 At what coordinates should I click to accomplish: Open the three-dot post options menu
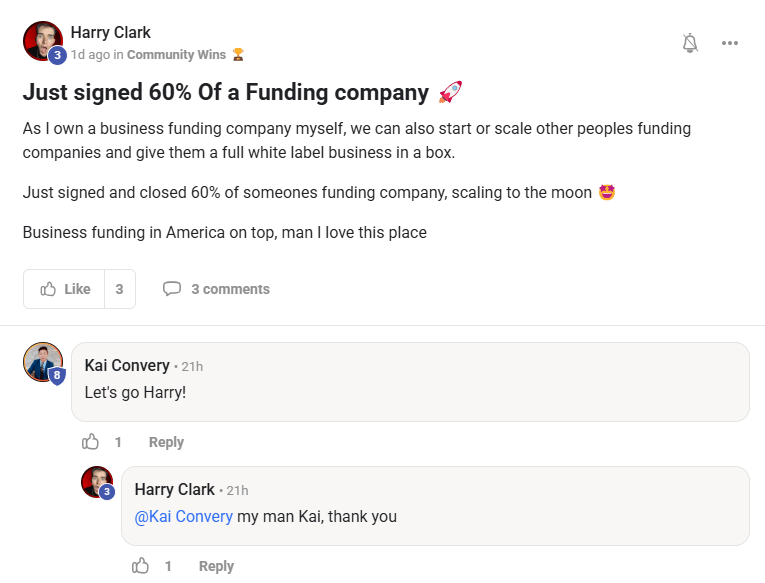pos(730,43)
